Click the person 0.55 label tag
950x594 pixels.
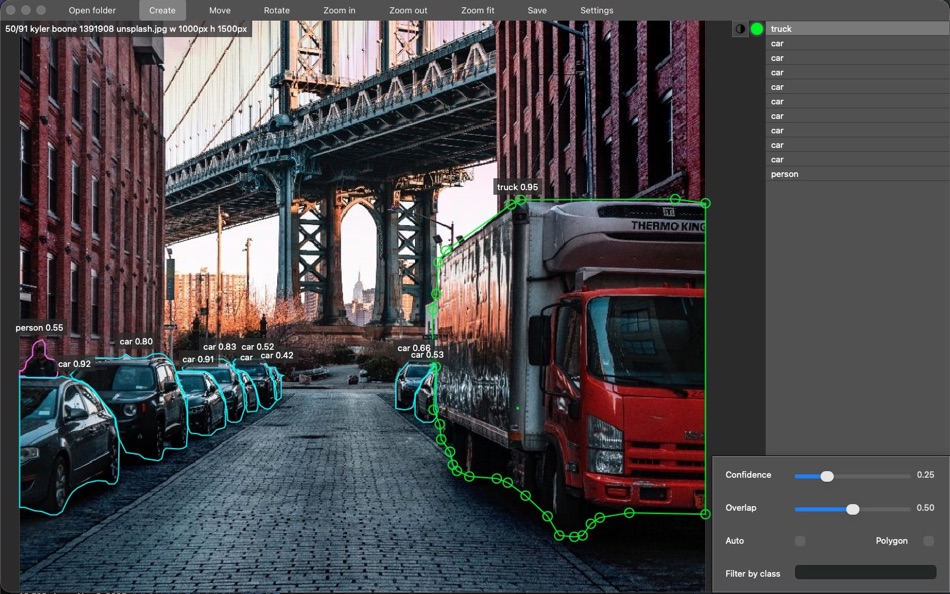39,327
